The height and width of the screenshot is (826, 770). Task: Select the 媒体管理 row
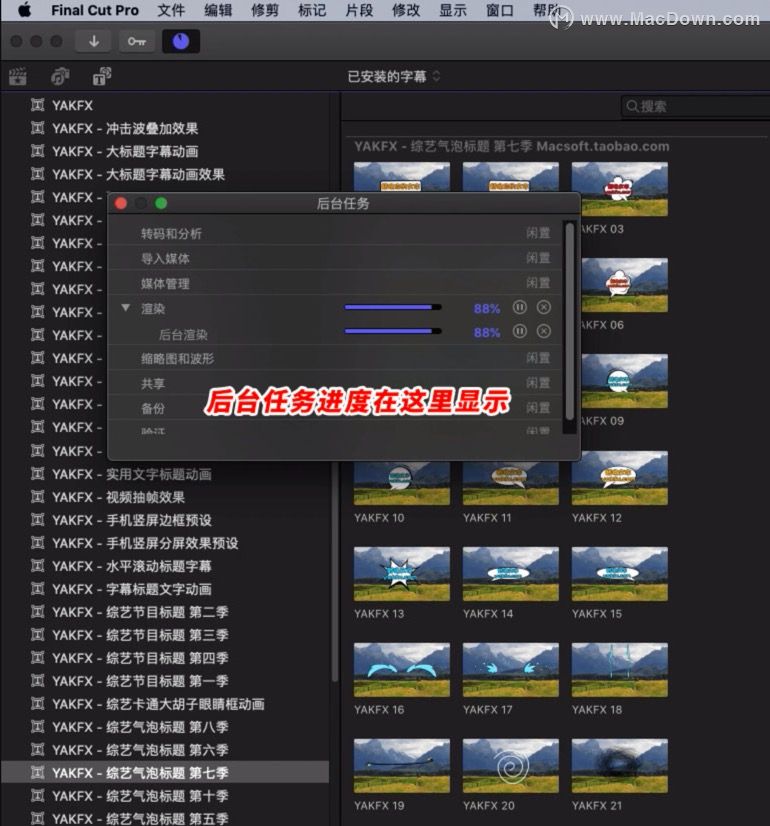335,283
